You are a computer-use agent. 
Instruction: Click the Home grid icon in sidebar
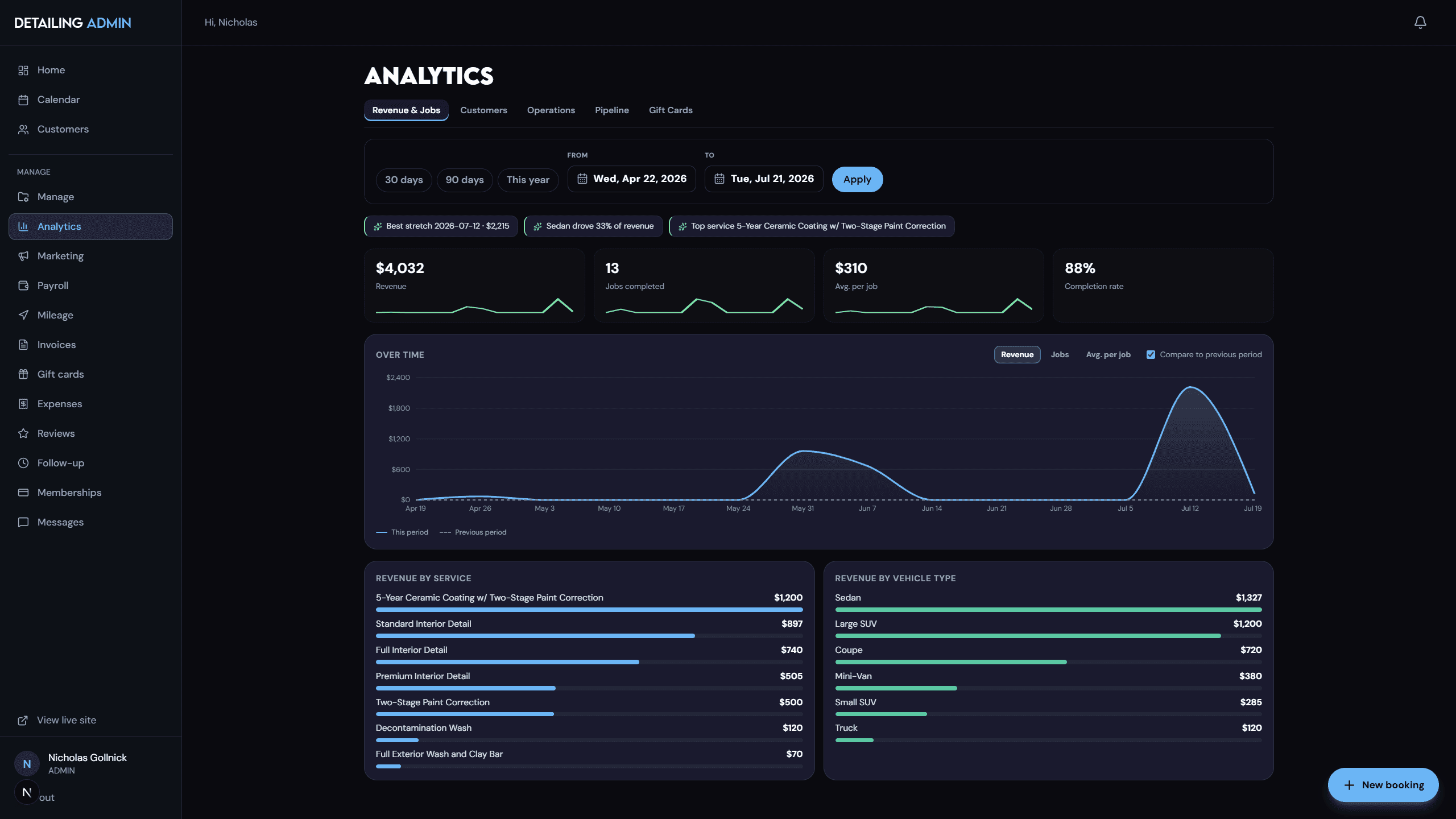(23, 70)
